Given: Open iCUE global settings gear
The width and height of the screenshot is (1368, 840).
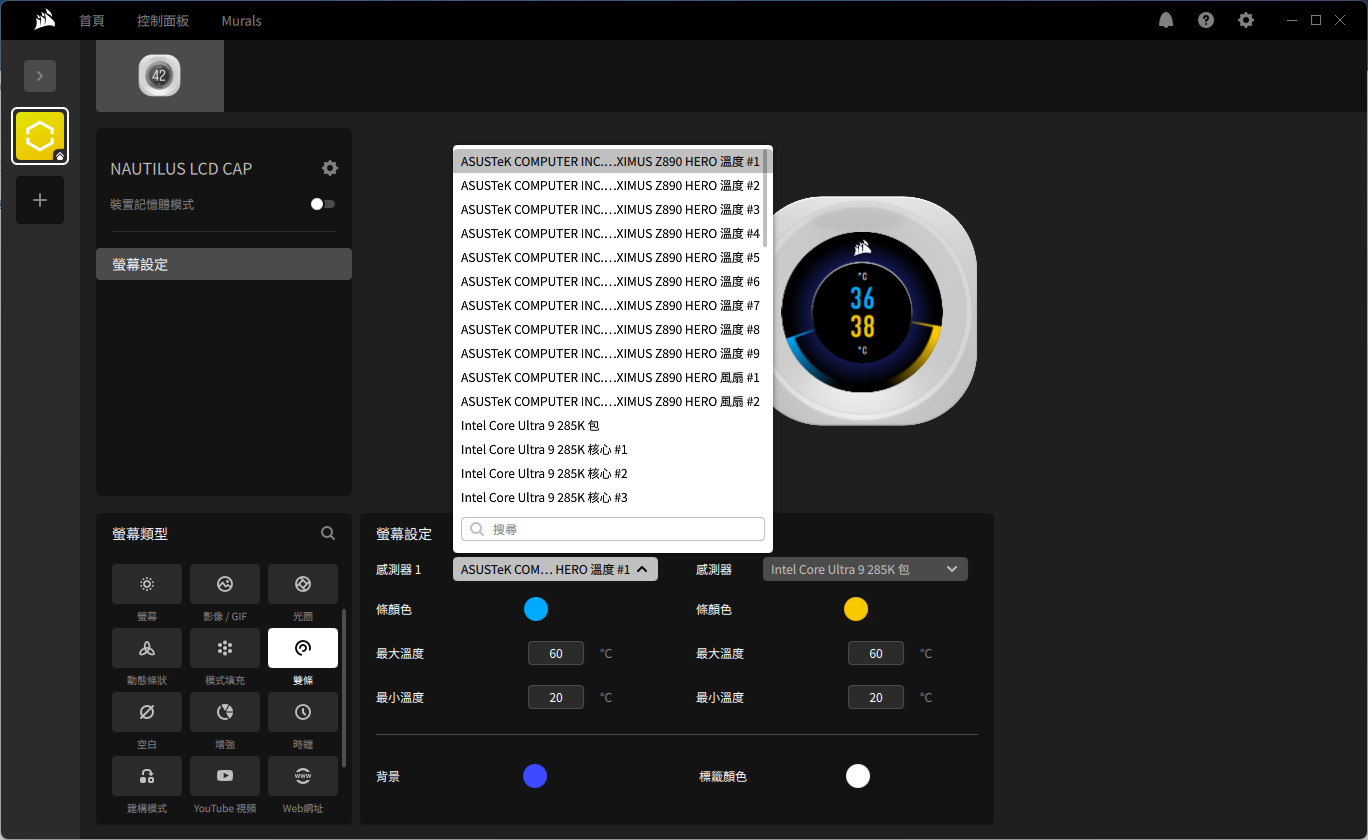Looking at the screenshot, I should [1246, 20].
